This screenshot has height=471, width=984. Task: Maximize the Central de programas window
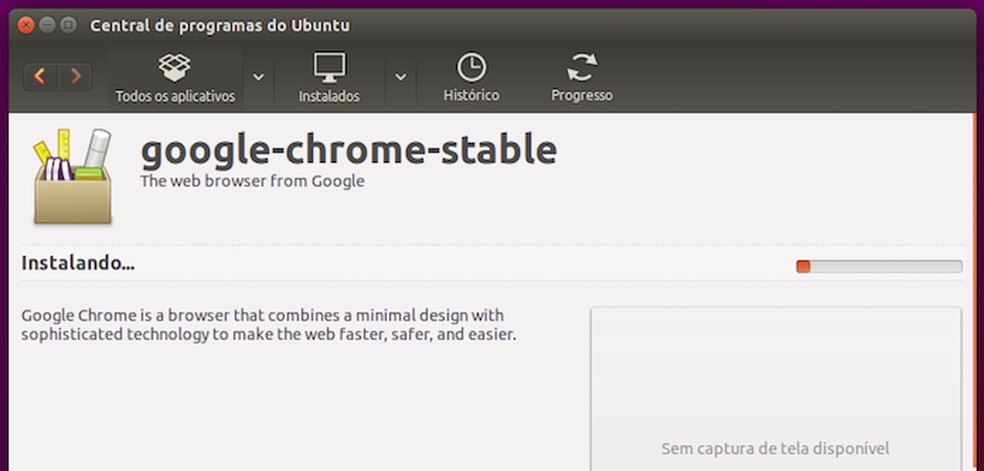[68, 26]
